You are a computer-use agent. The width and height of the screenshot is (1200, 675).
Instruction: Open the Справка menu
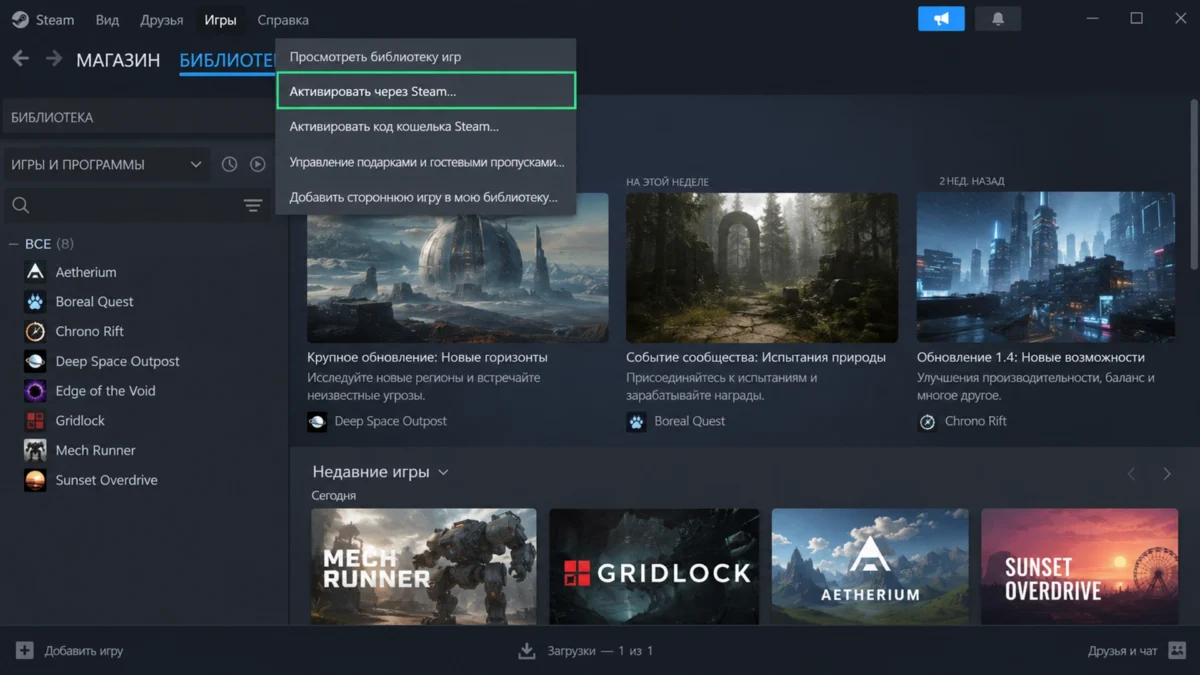[283, 19]
